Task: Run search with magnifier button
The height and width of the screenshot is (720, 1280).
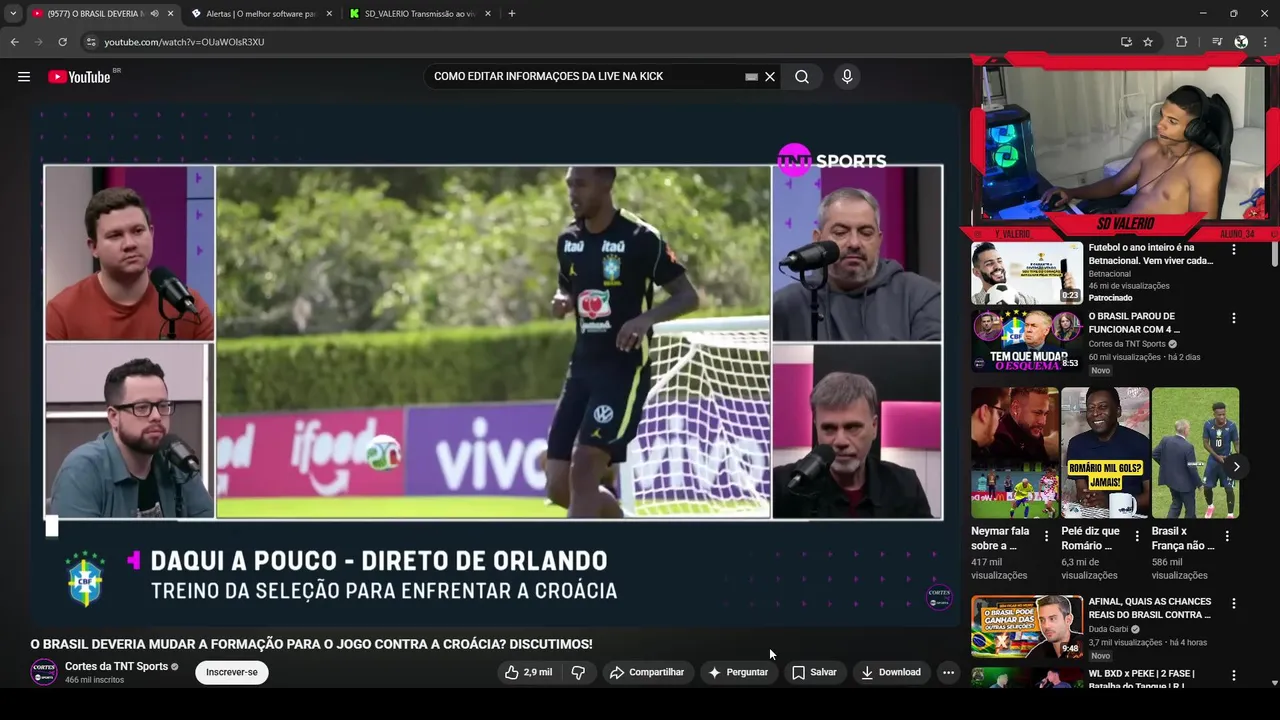Action: click(802, 76)
